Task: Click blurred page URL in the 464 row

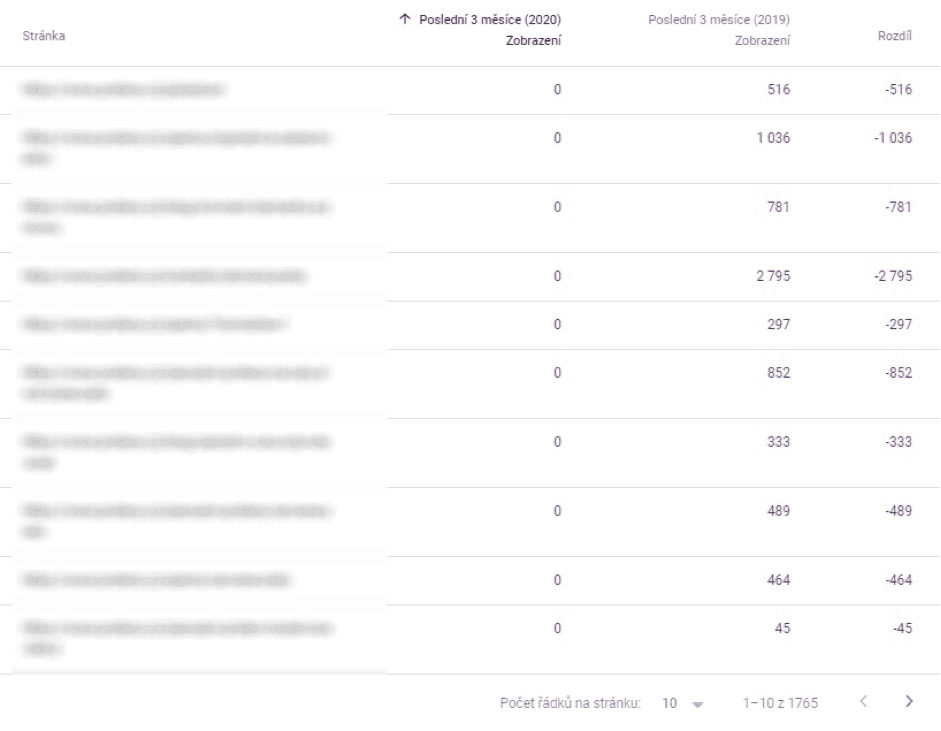Action: click(160, 580)
